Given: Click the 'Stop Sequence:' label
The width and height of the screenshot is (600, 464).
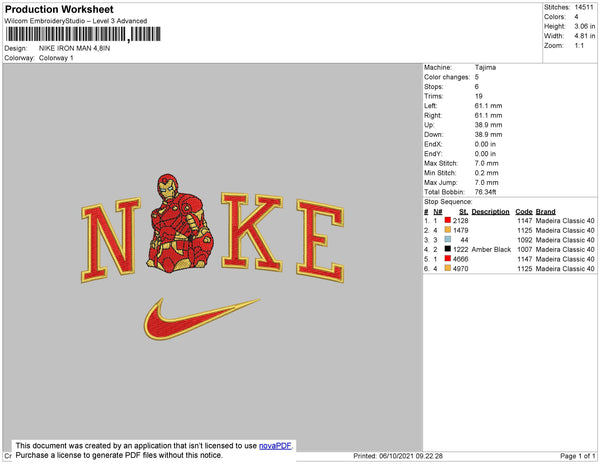Looking at the screenshot, I should click(448, 202).
